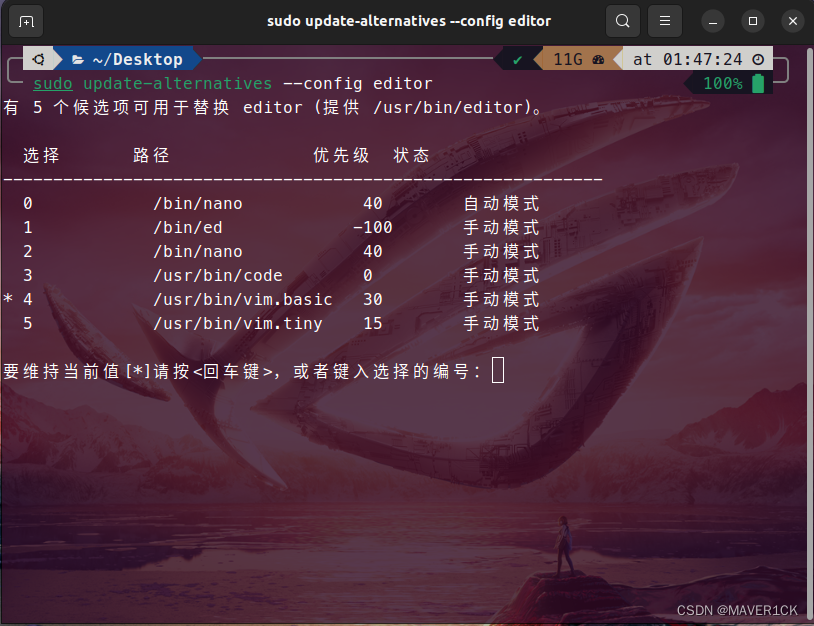Open a new terminal tab
The width and height of the screenshot is (814, 626).
pos(26,21)
